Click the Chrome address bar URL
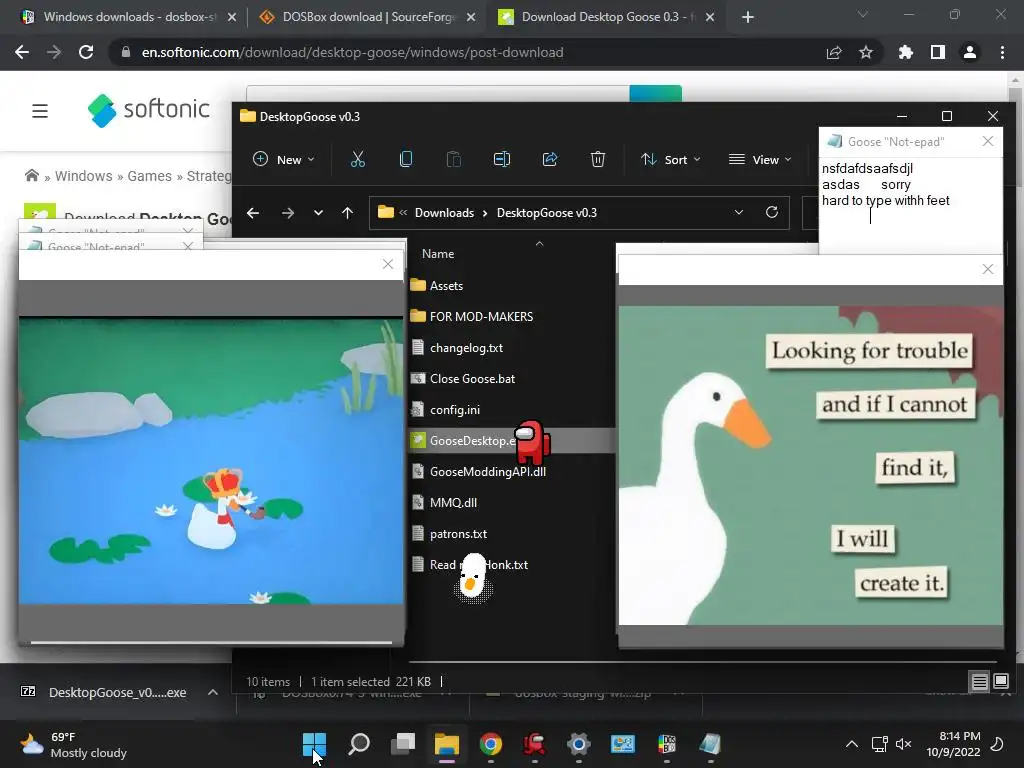This screenshot has width=1024, height=768. point(352,52)
